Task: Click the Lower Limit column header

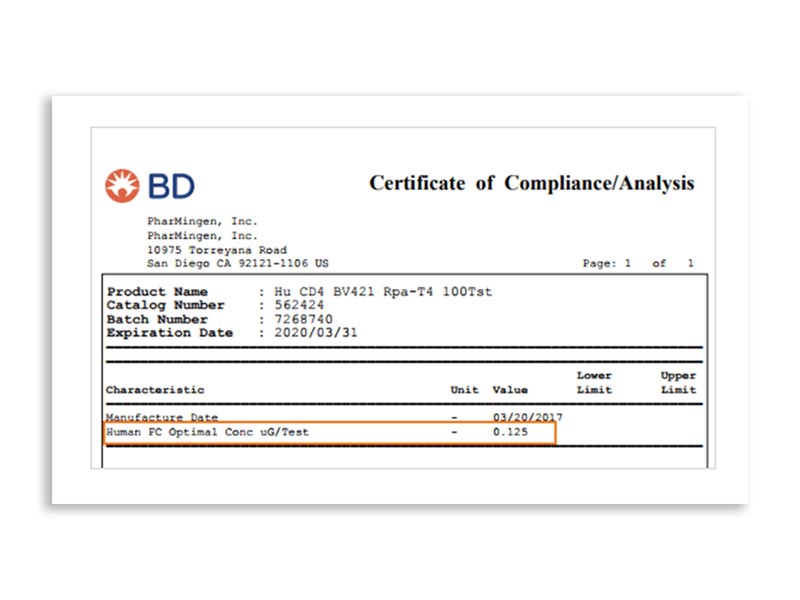Action: coord(594,383)
